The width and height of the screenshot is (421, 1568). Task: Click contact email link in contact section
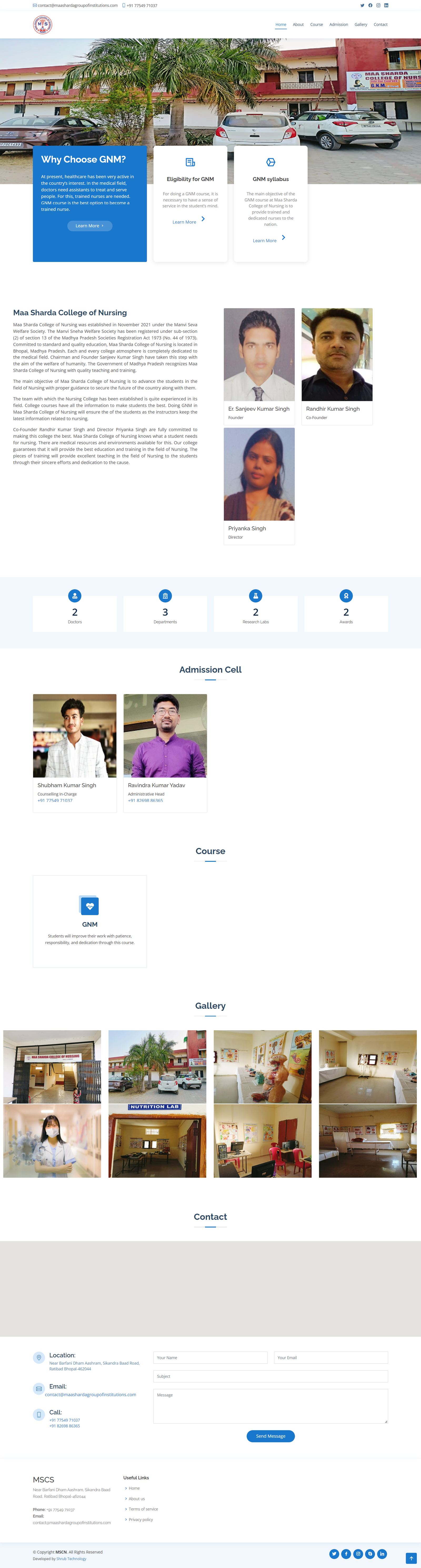click(x=91, y=1395)
